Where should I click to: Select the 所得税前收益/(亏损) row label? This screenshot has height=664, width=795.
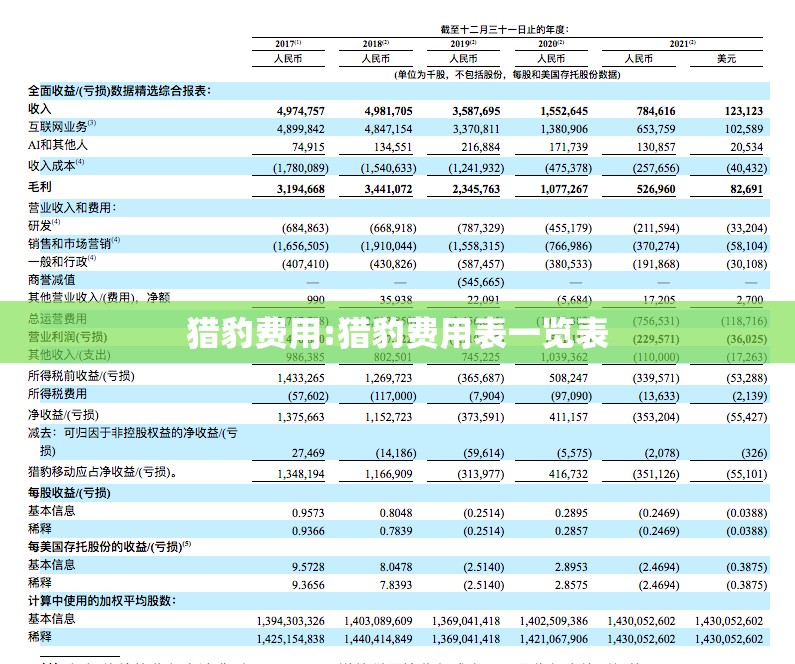point(81,376)
